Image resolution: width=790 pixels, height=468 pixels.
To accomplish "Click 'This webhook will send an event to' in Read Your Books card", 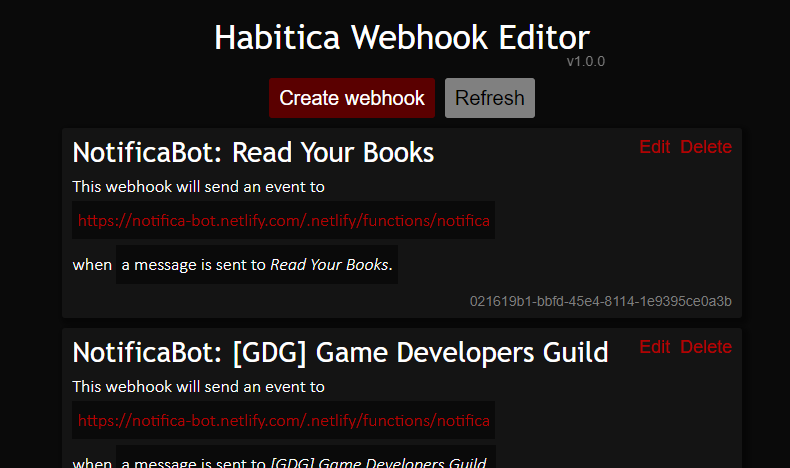I will (x=199, y=187).
